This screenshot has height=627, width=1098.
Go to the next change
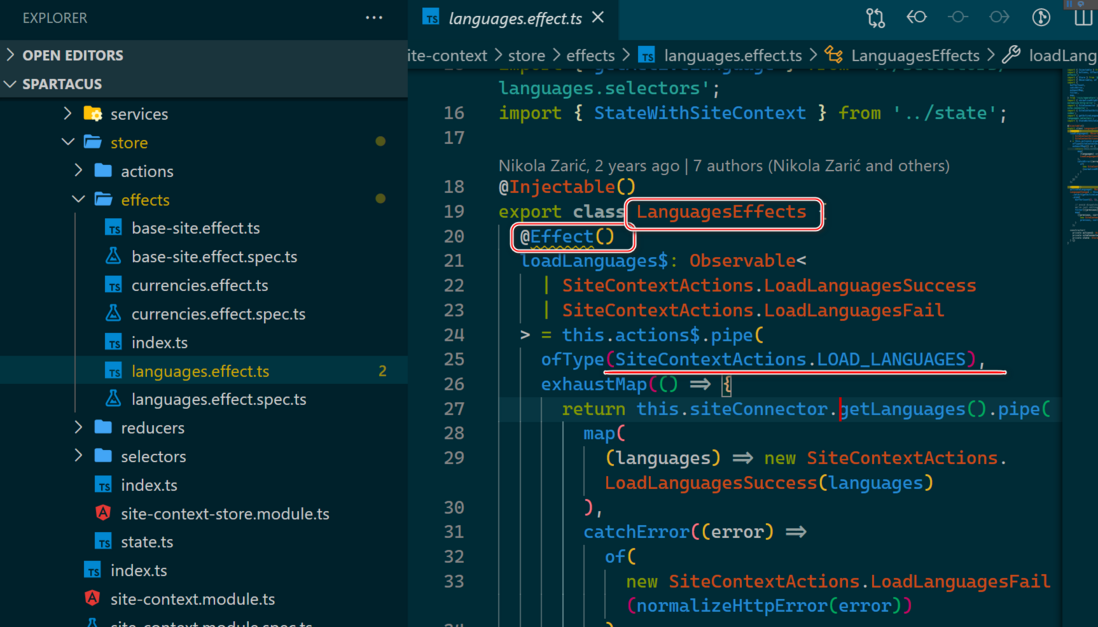[x=999, y=18]
